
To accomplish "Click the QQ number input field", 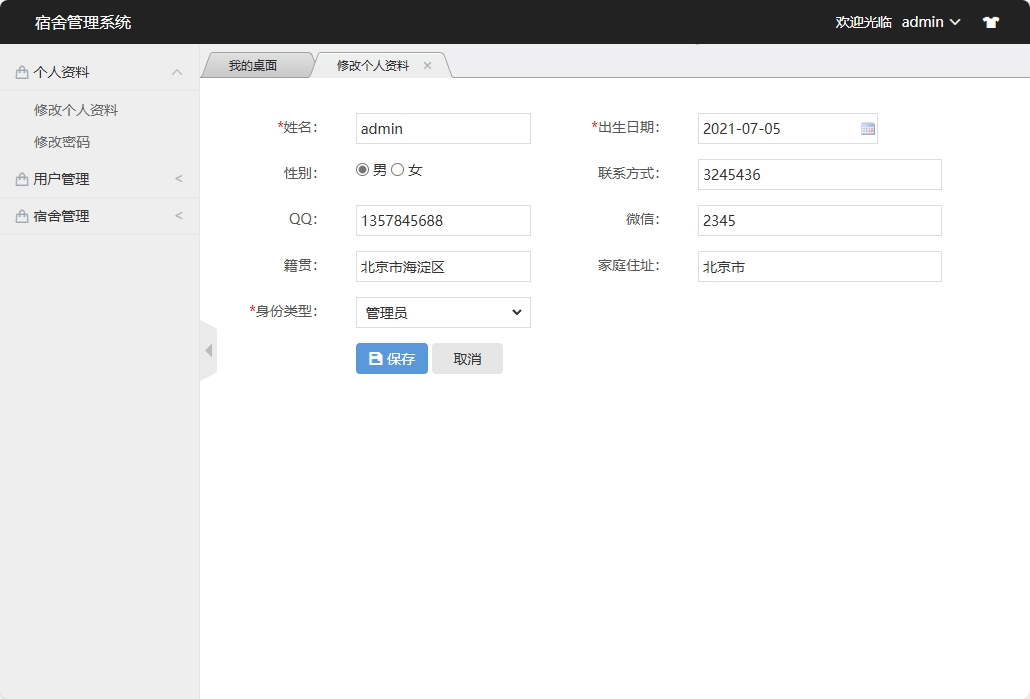I will click(443, 220).
